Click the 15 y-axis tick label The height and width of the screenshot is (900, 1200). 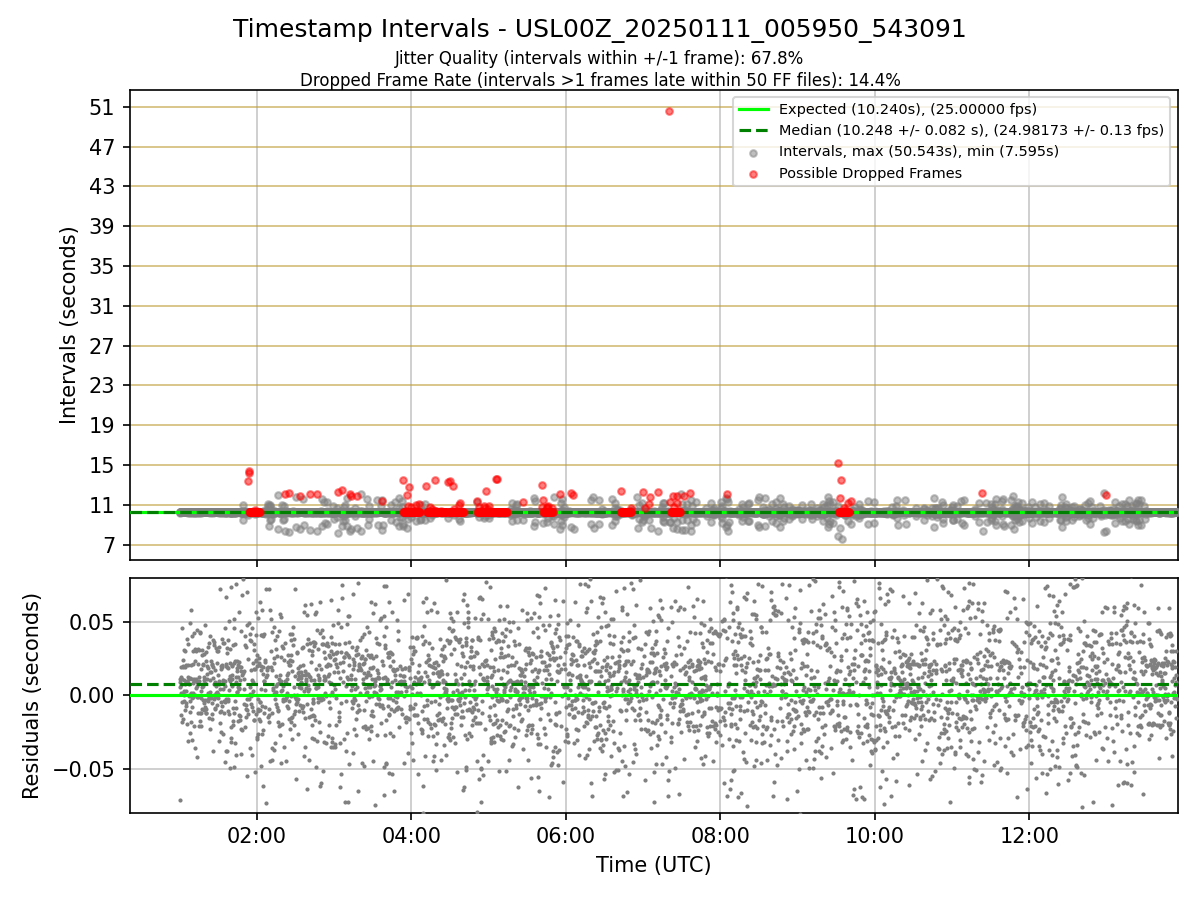click(x=104, y=465)
